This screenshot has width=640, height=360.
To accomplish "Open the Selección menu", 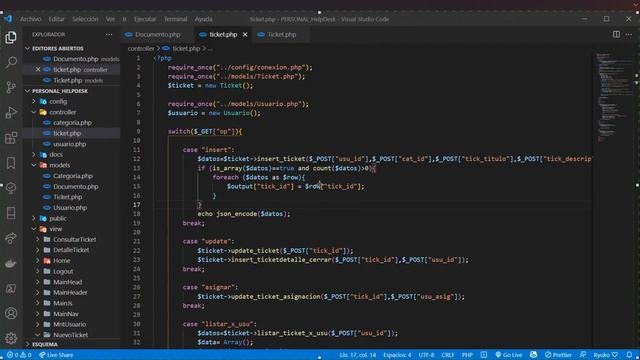I will tap(85, 19).
